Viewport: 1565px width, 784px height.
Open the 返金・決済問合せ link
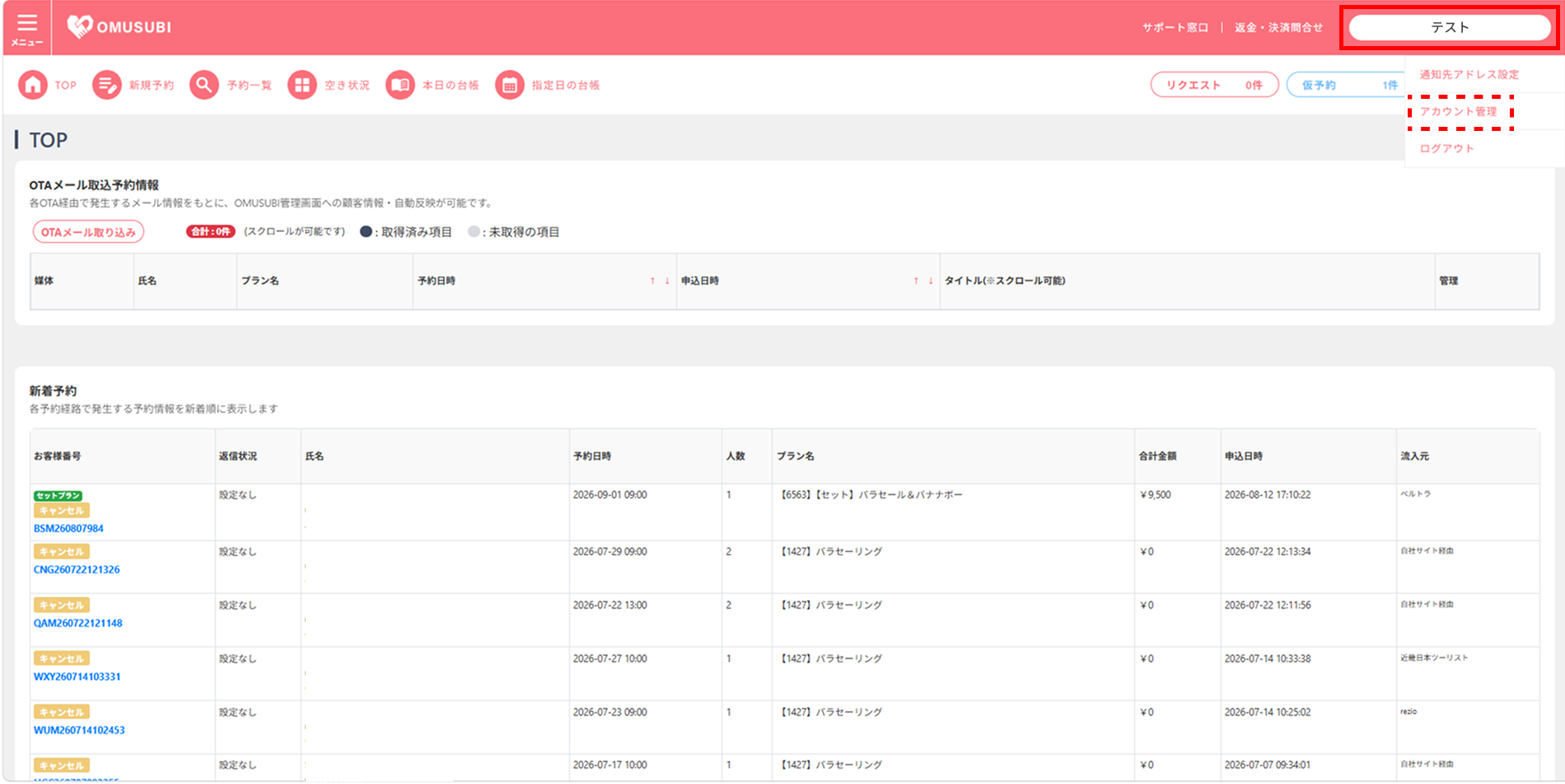(x=1278, y=27)
